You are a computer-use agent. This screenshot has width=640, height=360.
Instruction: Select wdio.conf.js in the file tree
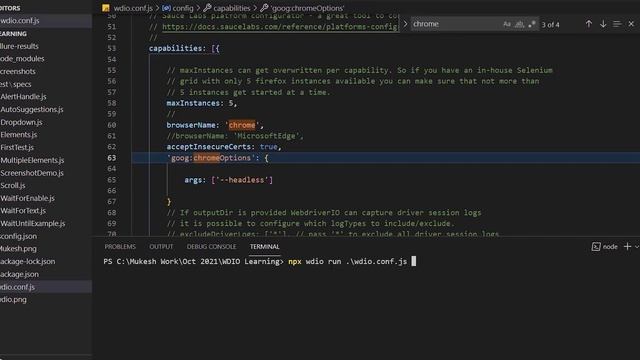46,287
